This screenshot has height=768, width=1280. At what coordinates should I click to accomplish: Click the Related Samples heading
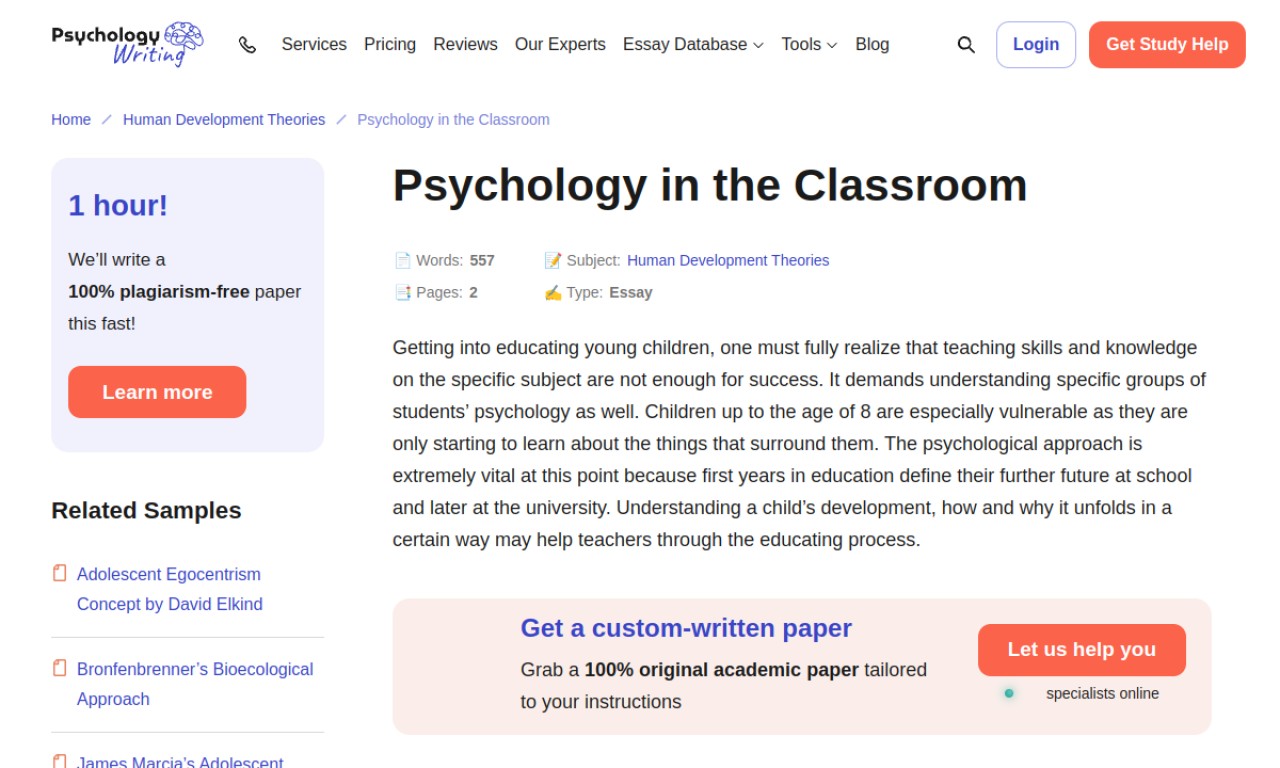point(146,510)
